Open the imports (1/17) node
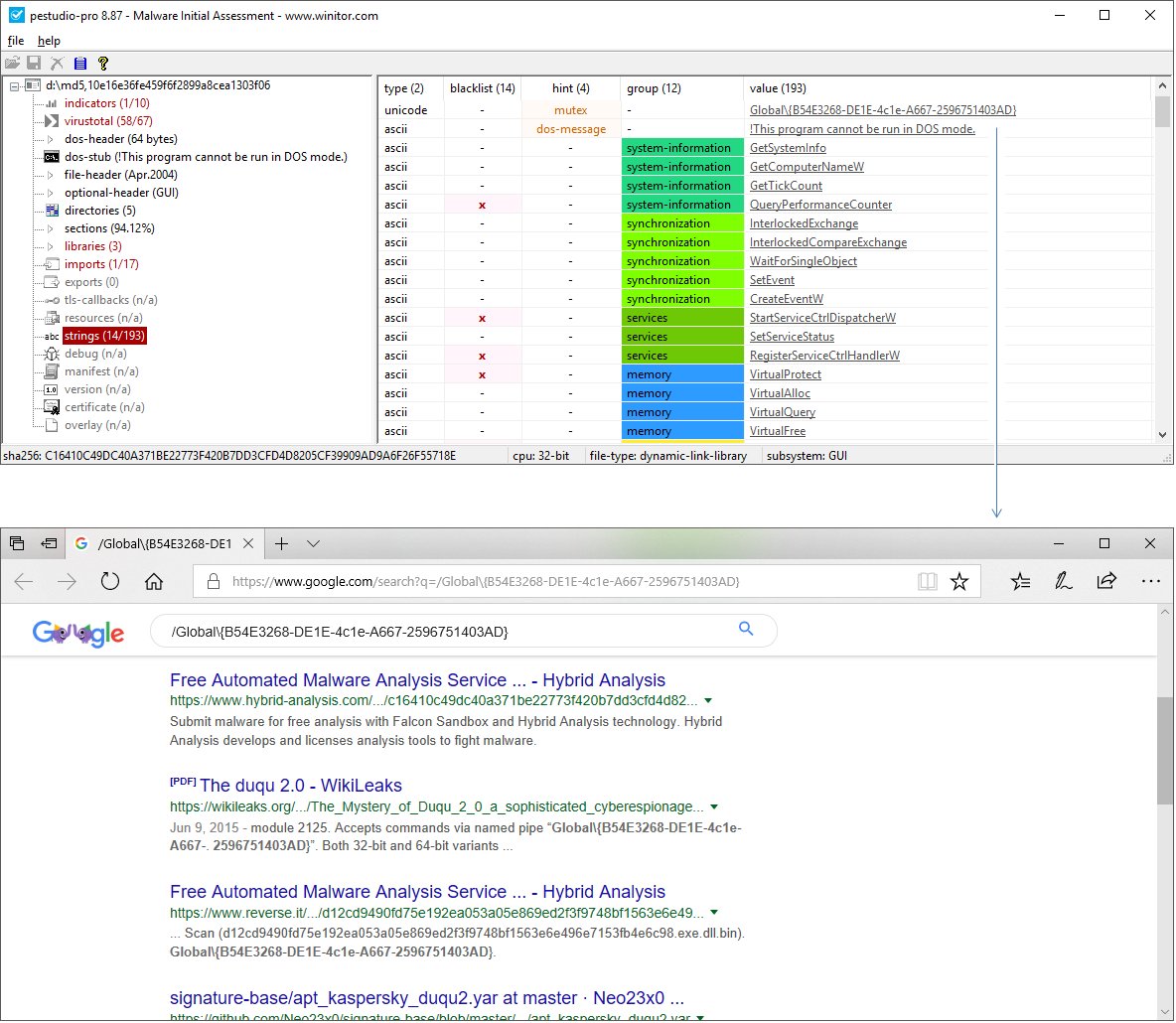1176x1023 pixels. tap(101, 264)
